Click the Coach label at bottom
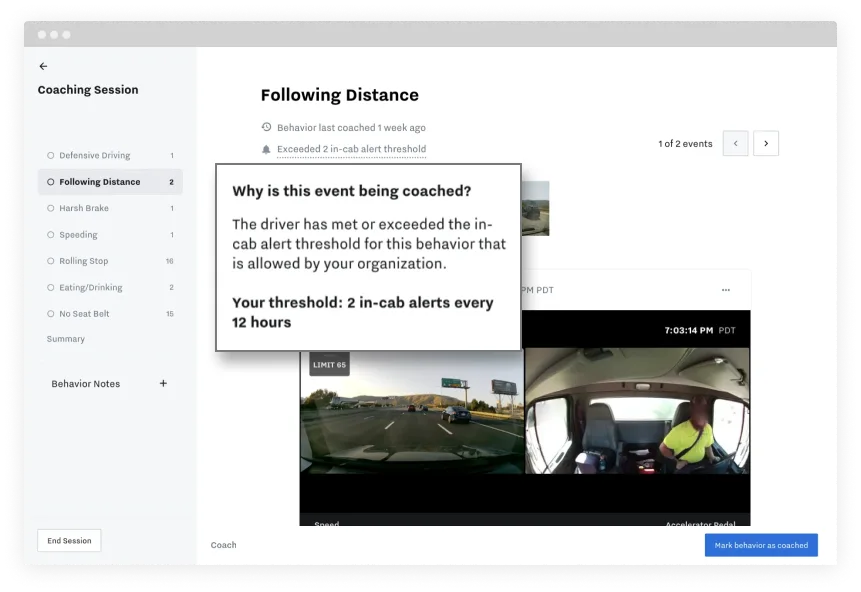 click(223, 545)
